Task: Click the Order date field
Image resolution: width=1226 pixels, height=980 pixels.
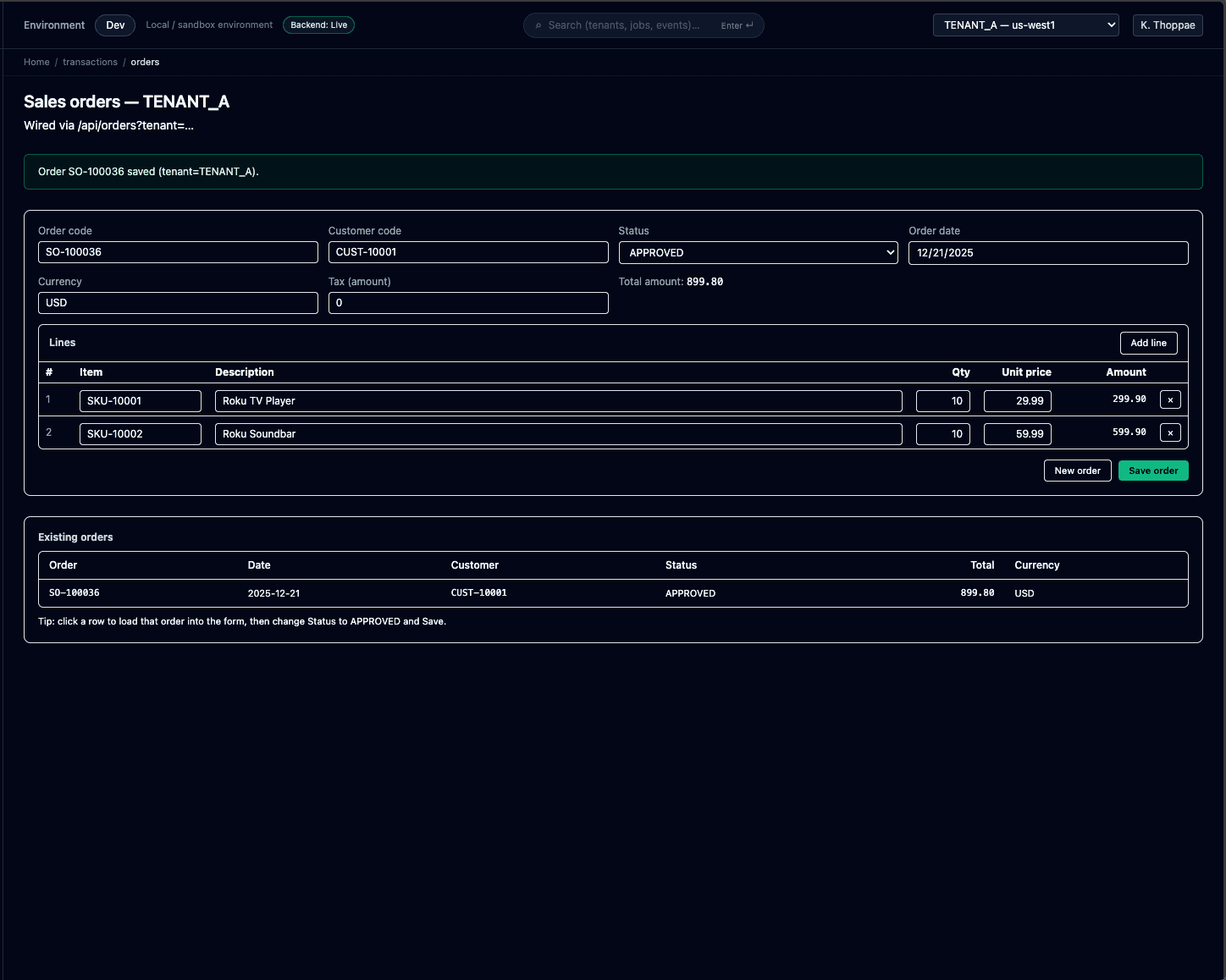Action: point(1047,253)
